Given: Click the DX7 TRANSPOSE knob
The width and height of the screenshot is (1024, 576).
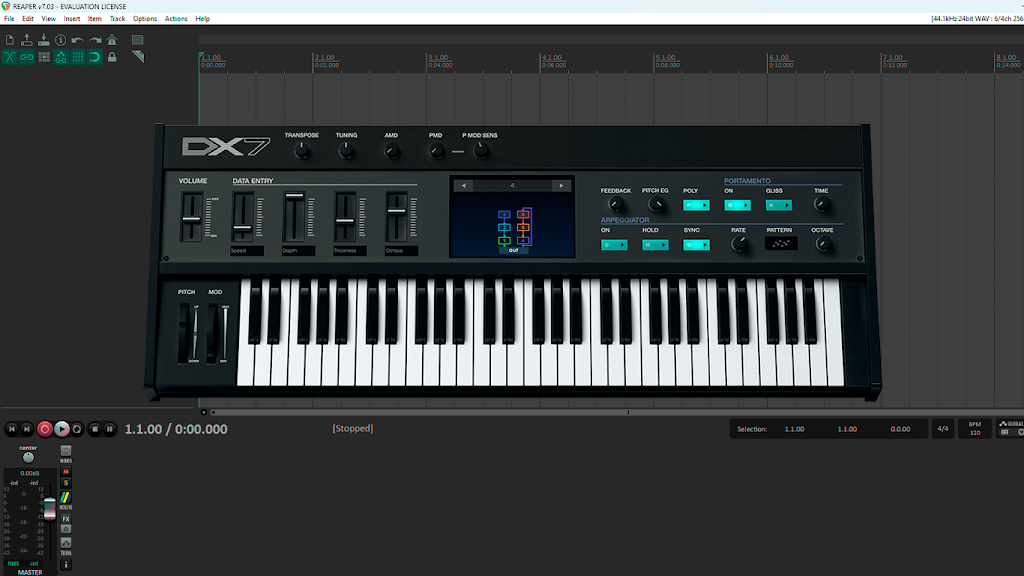Looking at the screenshot, I should (x=302, y=151).
